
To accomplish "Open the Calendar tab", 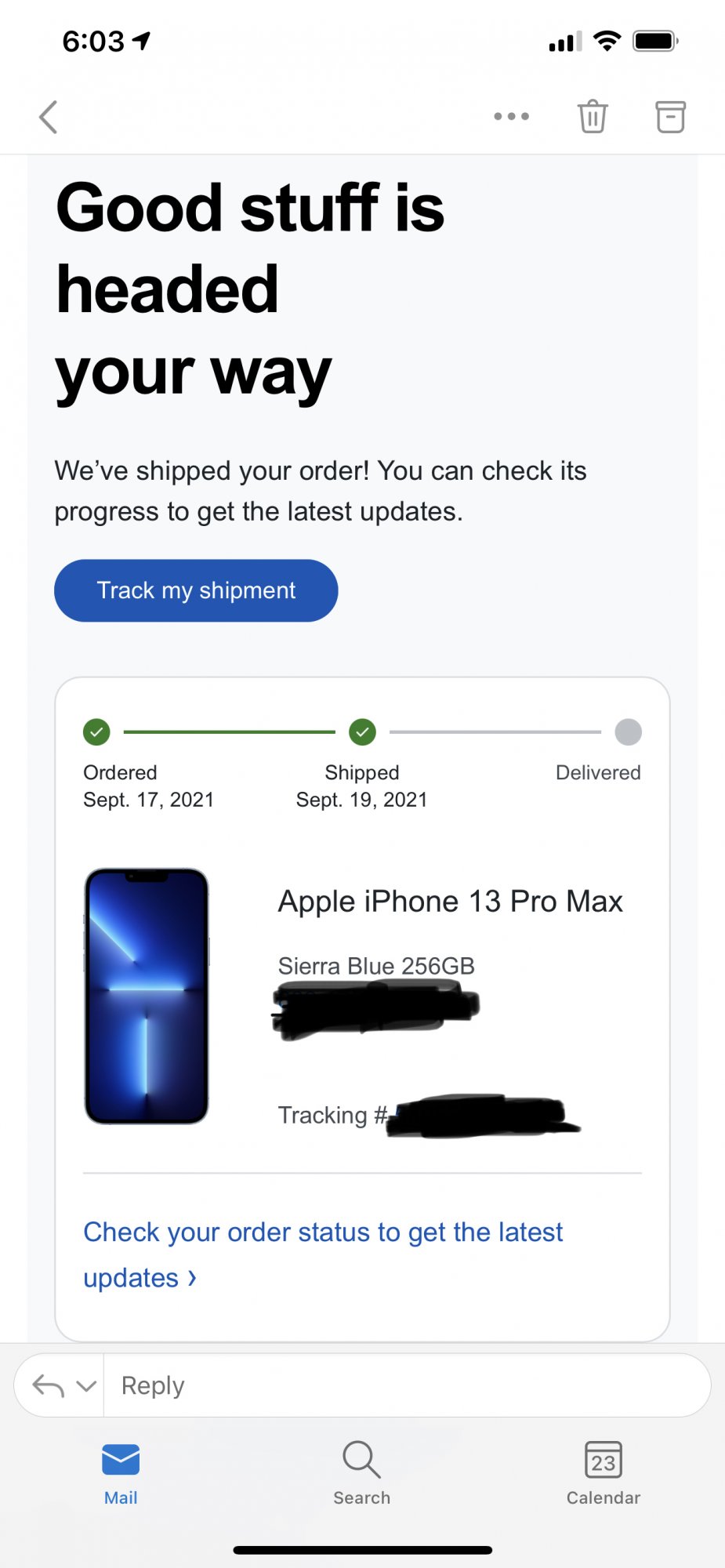I will (x=604, y=1474).
